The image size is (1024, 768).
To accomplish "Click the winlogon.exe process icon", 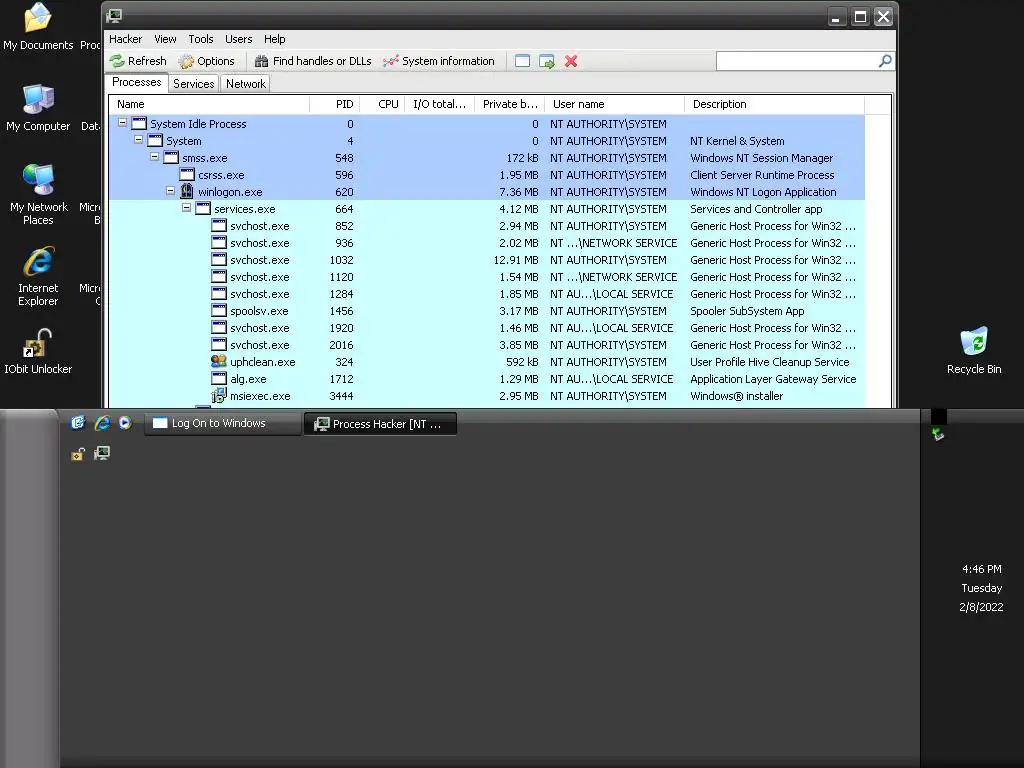I will 187,191.
